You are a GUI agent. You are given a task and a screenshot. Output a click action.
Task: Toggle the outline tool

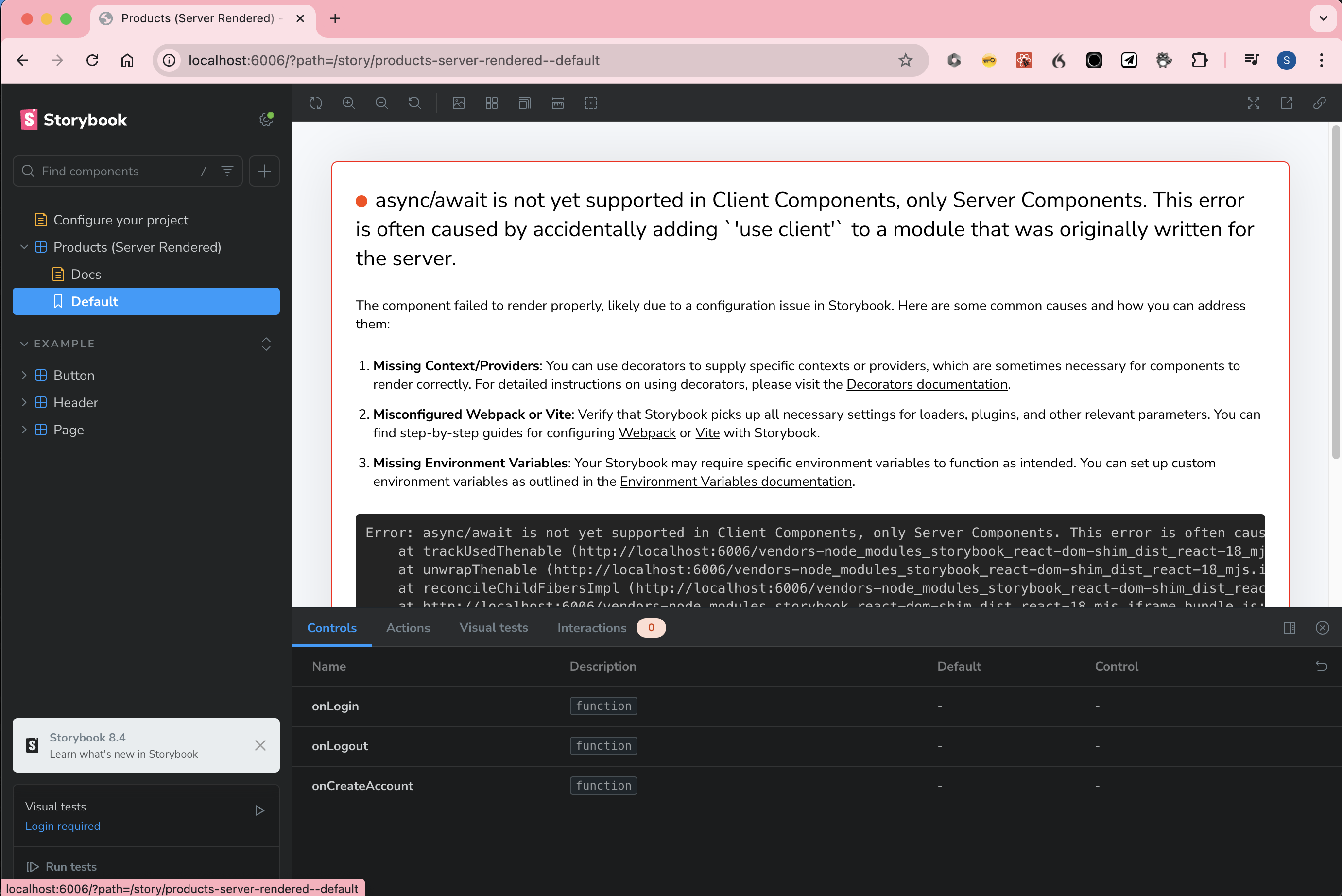pyautogui.click(x=591, y=103)
